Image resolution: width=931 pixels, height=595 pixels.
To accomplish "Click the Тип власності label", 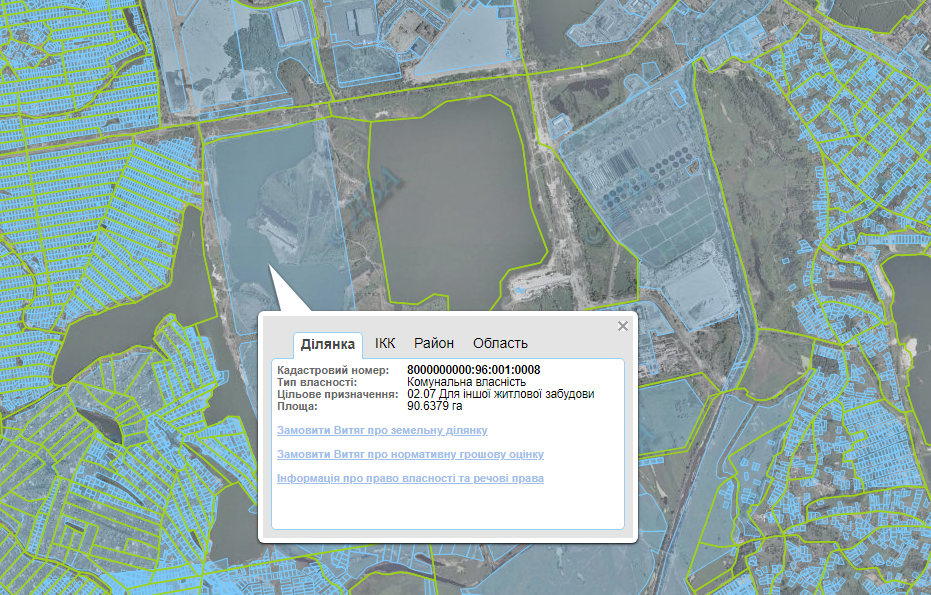I will (317, 382).
